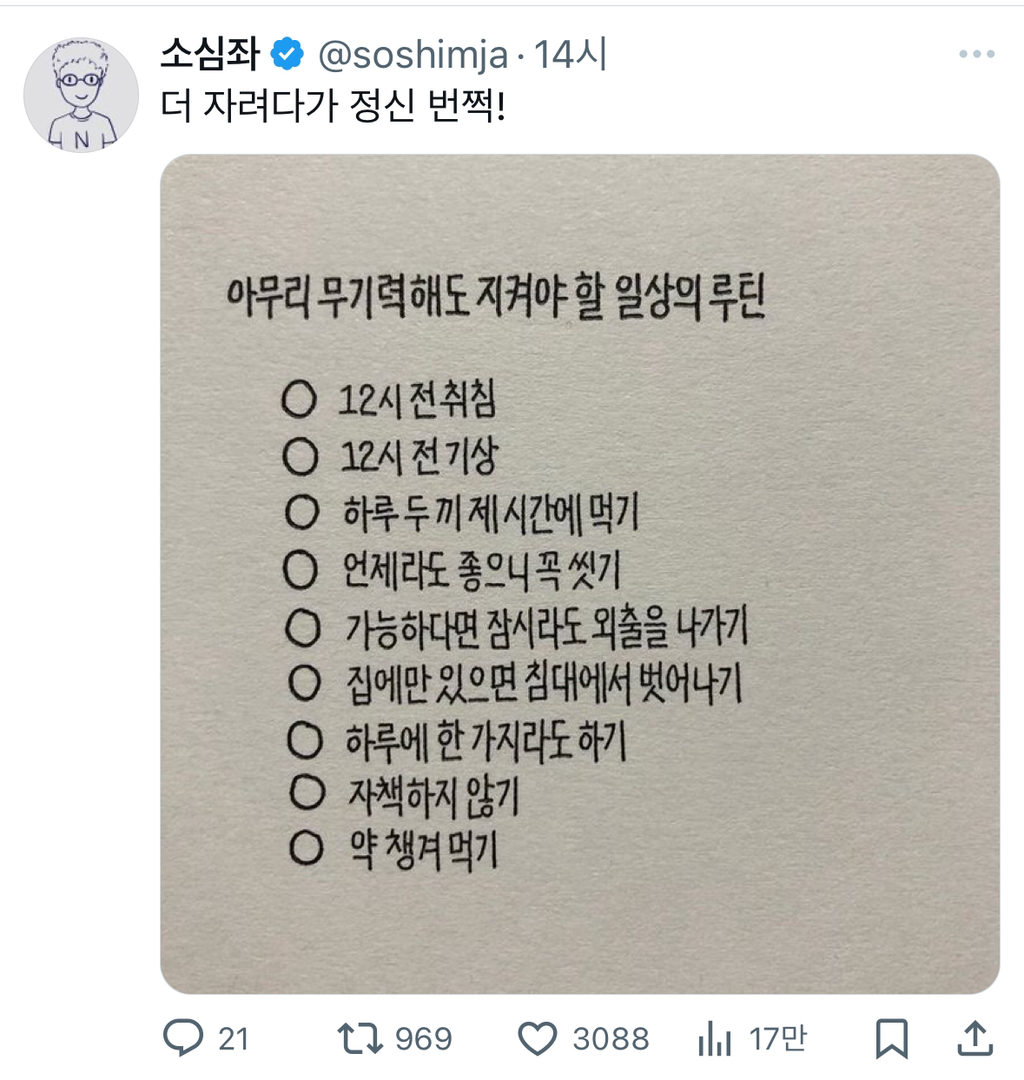Like the post with heart icon
1024x1080 pixels.
coord(540,1039)
